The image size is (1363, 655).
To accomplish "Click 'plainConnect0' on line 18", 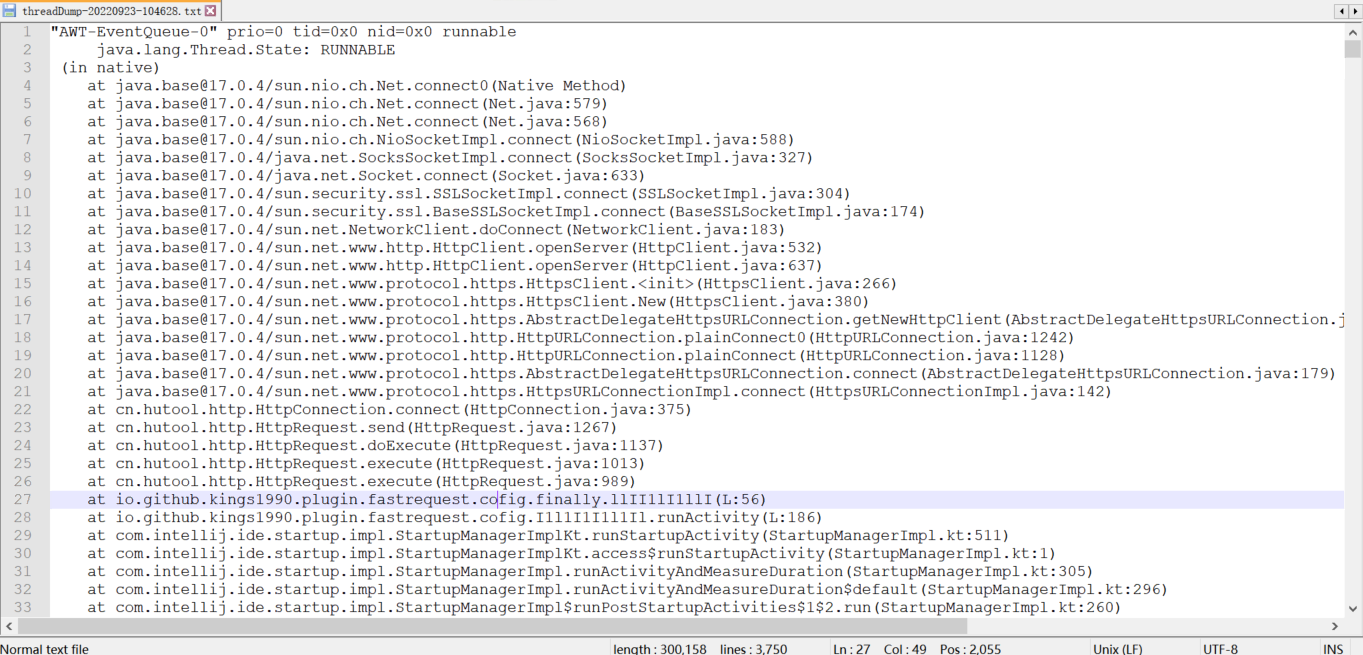I will (744, 338).
